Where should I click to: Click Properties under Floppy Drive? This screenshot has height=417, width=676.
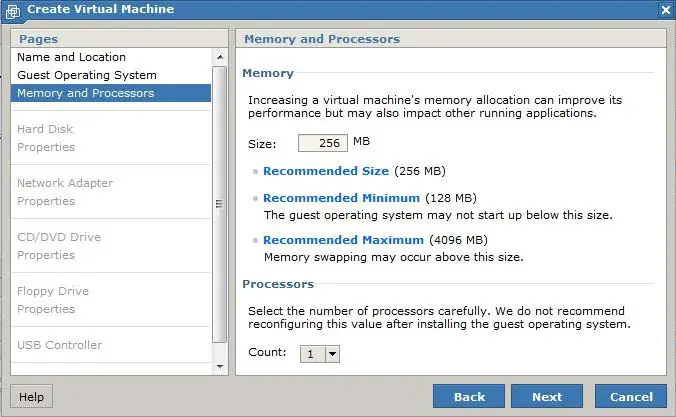coord(46,309)
